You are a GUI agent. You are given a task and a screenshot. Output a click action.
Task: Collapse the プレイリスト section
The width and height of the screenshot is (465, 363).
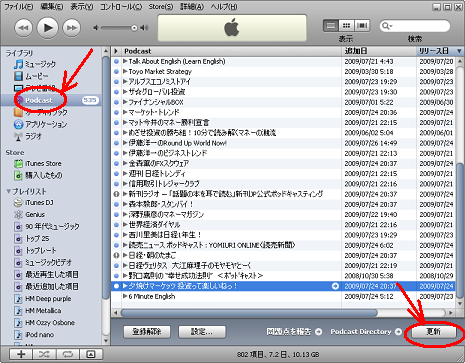pyautogui.click(x=9, y=191)
